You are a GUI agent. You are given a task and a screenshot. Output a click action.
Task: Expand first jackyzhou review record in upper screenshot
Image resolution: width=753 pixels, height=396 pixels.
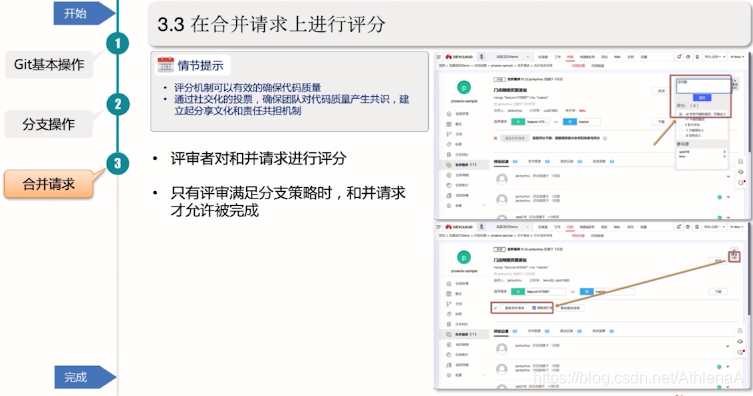(729, 176)
